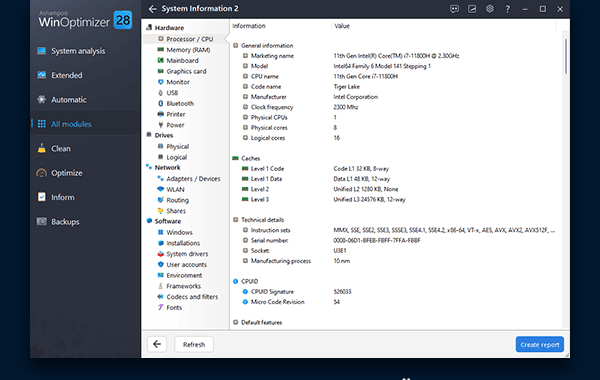Open the Optimize section

[67, 173]
